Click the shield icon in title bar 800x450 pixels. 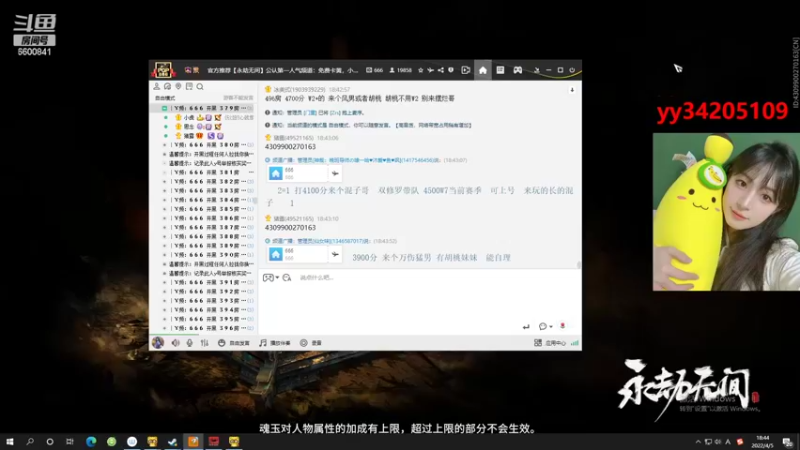(x=451, y=70)
